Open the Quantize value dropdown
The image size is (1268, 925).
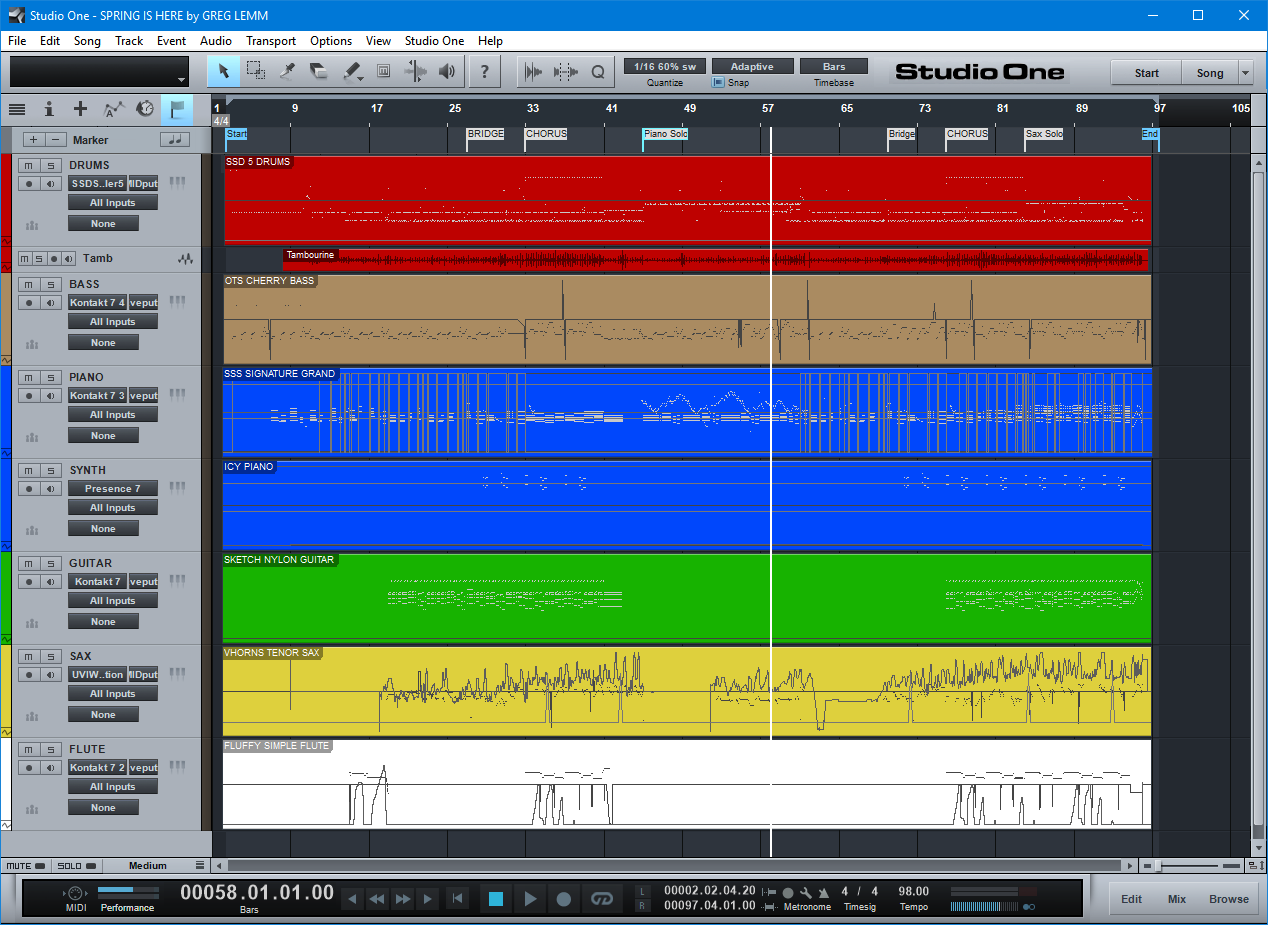(664, 66)
